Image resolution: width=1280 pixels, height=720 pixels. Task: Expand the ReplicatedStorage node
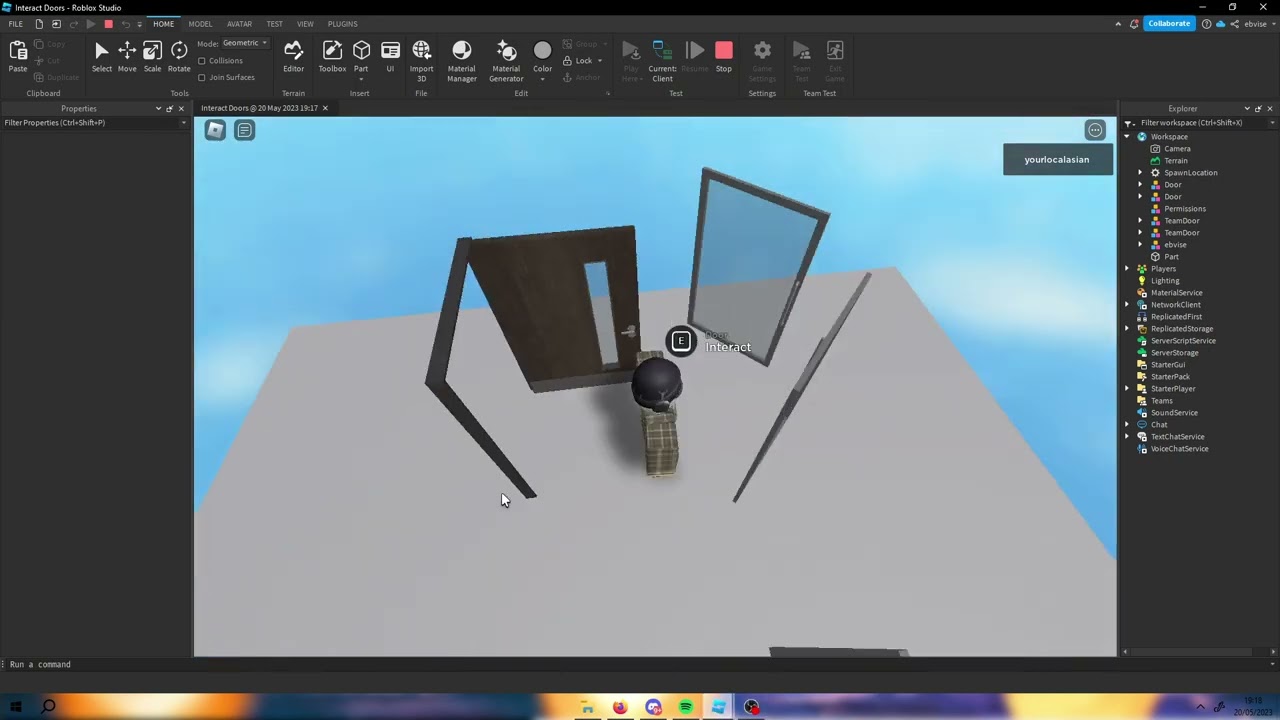(1128, 329)
